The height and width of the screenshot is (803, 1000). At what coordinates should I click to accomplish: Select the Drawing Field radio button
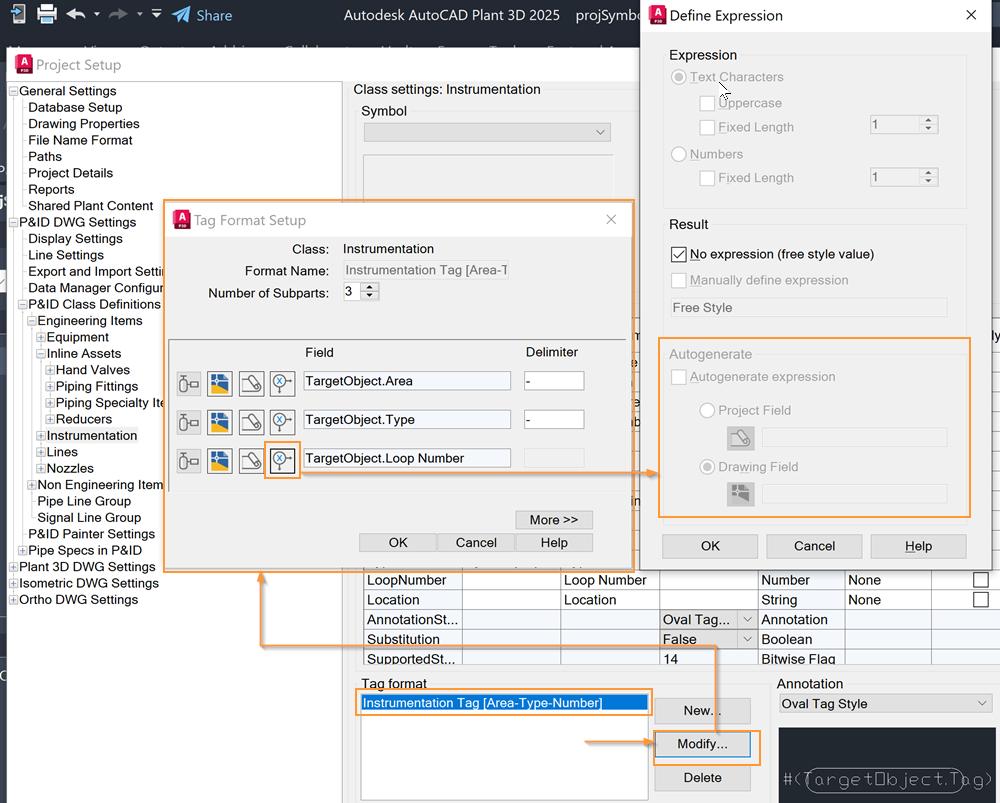[707, 467]
